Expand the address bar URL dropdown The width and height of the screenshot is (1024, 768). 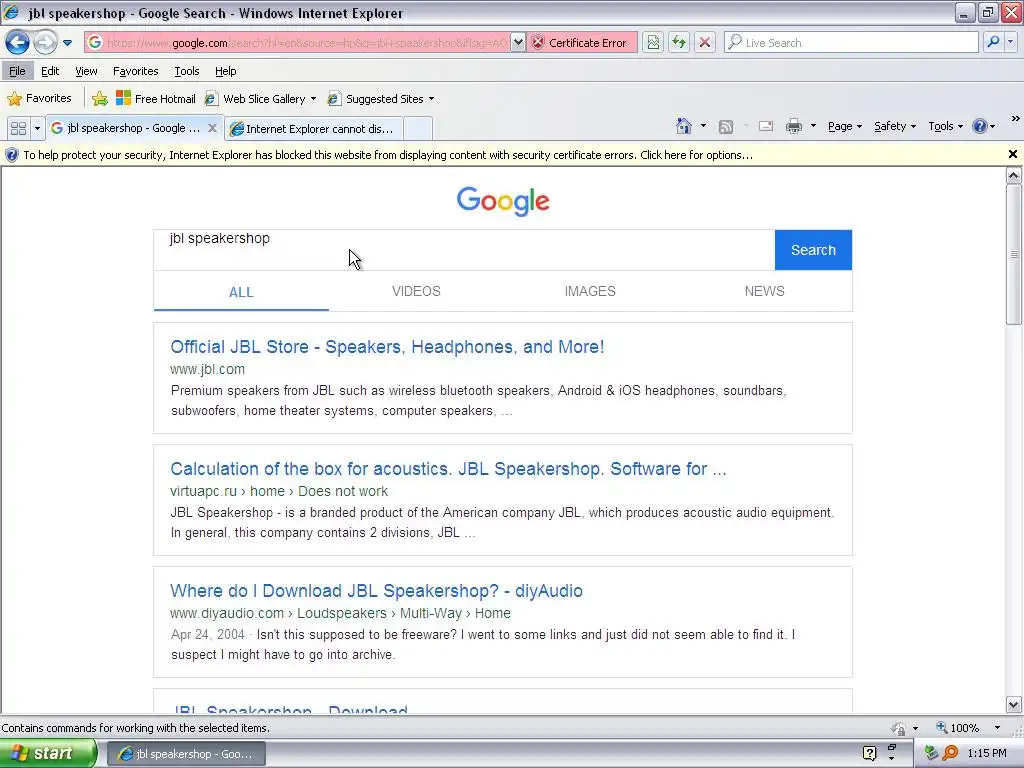tap(518, 42)
